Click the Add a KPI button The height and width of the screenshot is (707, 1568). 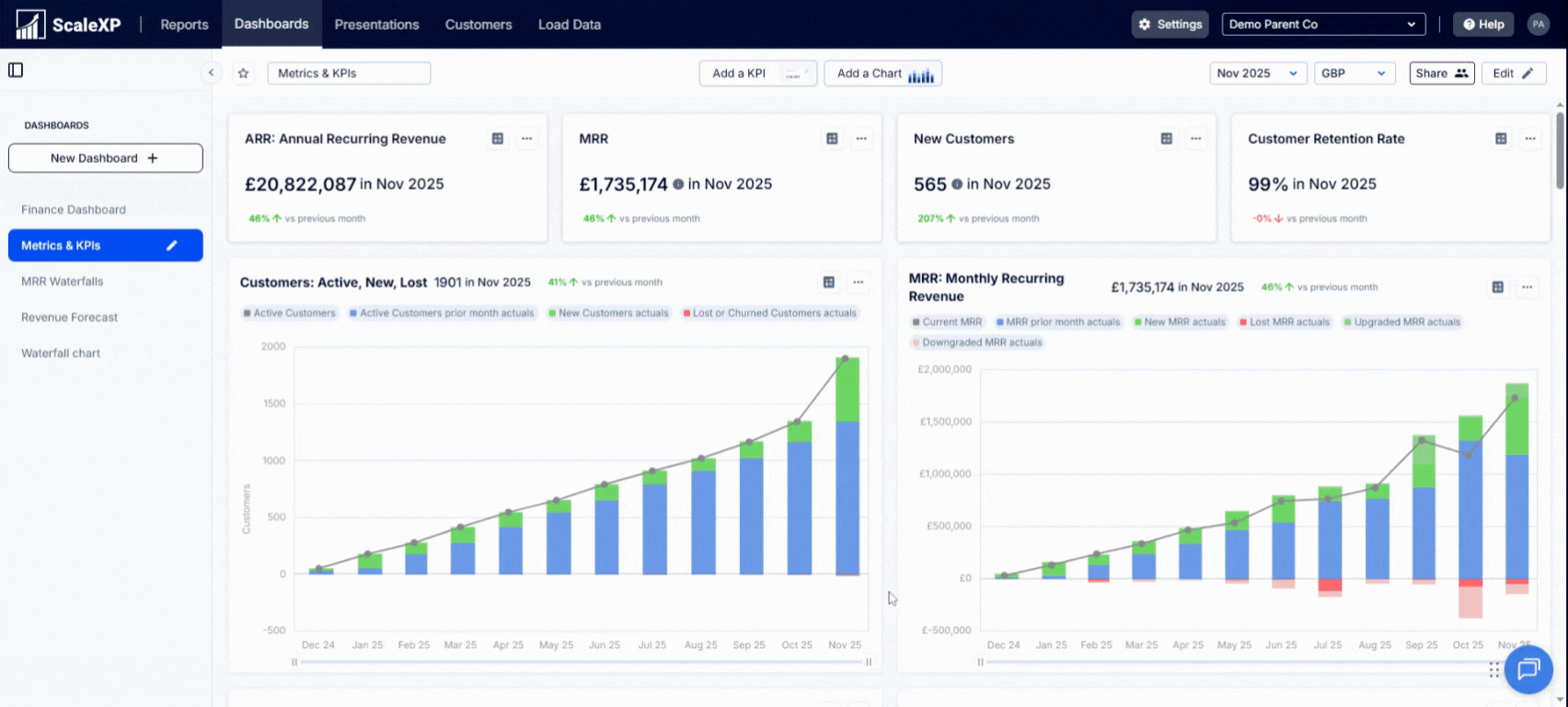pos(758,74)
